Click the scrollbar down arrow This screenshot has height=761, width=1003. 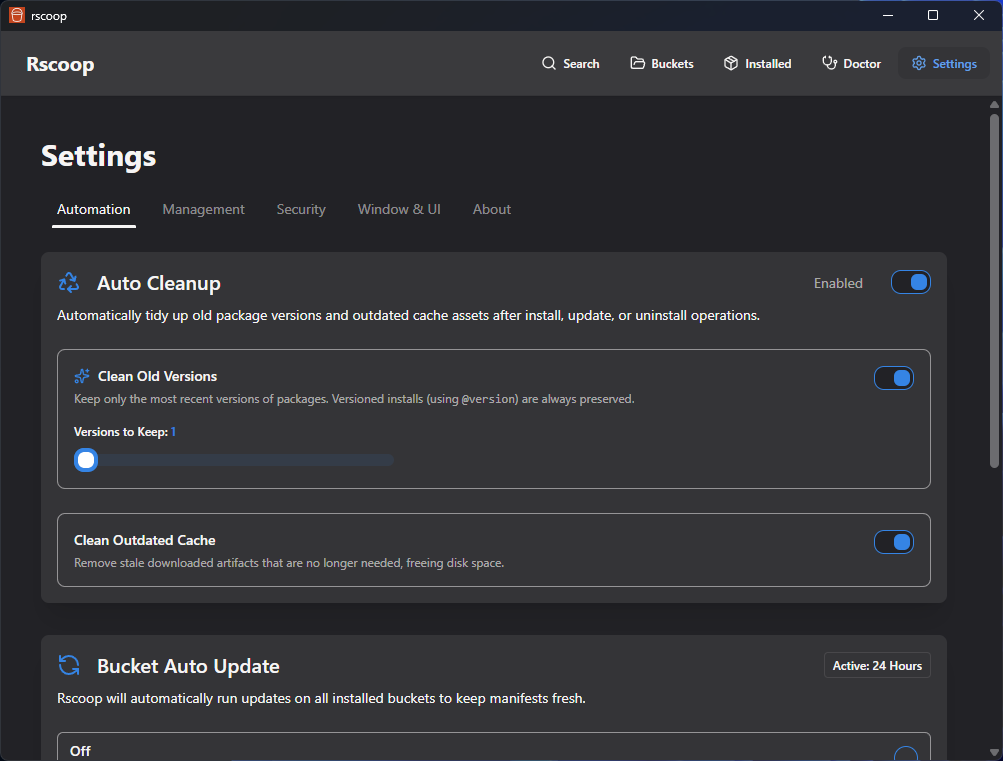click(993, 753)
